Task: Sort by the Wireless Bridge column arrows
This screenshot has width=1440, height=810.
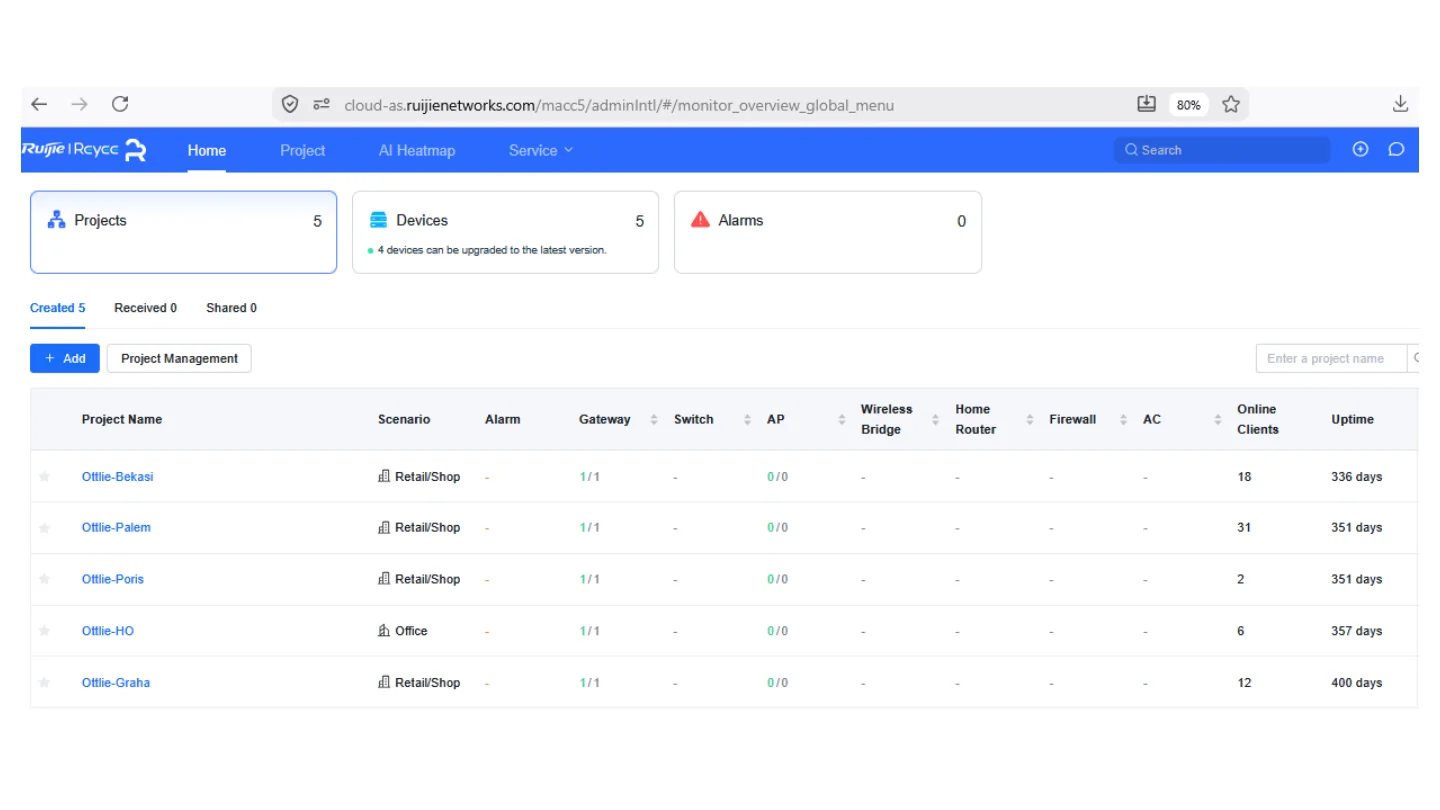Action: pyautogui.click(x=935, y=420)
